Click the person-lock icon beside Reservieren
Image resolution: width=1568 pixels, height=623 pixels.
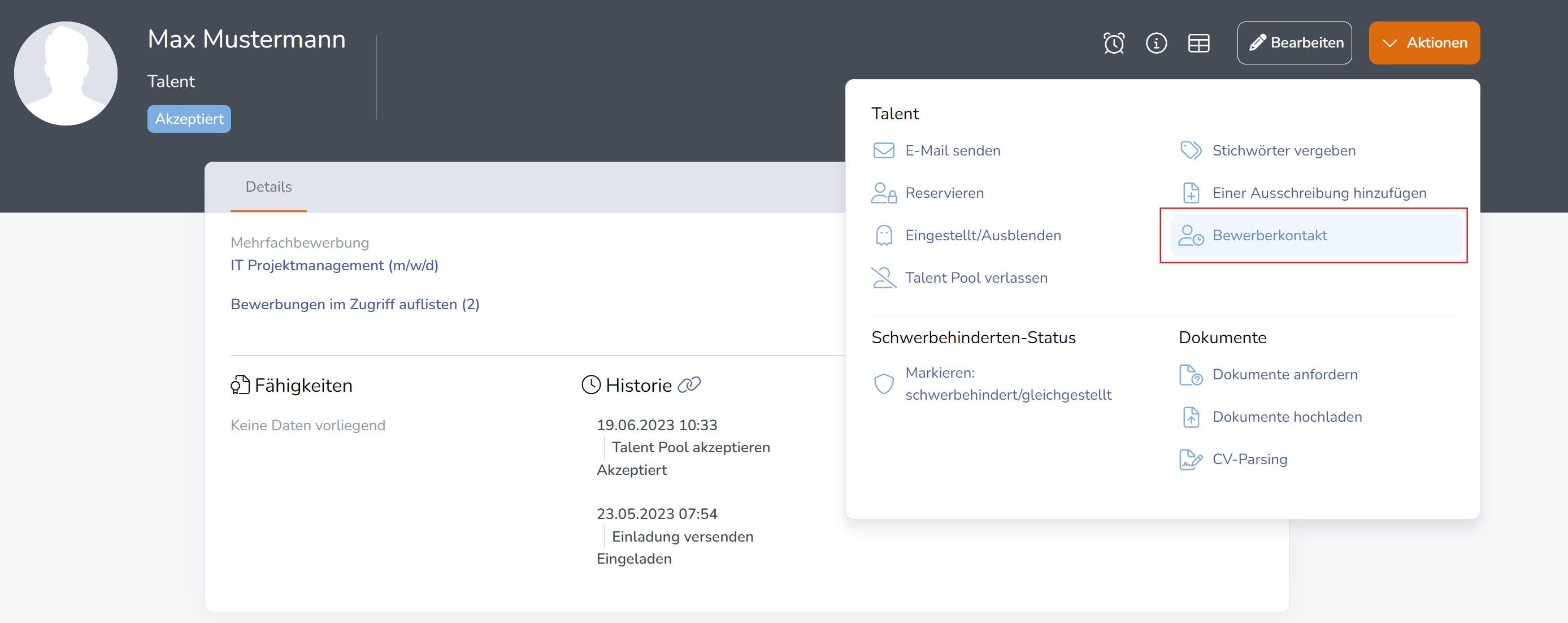(883, 193)
